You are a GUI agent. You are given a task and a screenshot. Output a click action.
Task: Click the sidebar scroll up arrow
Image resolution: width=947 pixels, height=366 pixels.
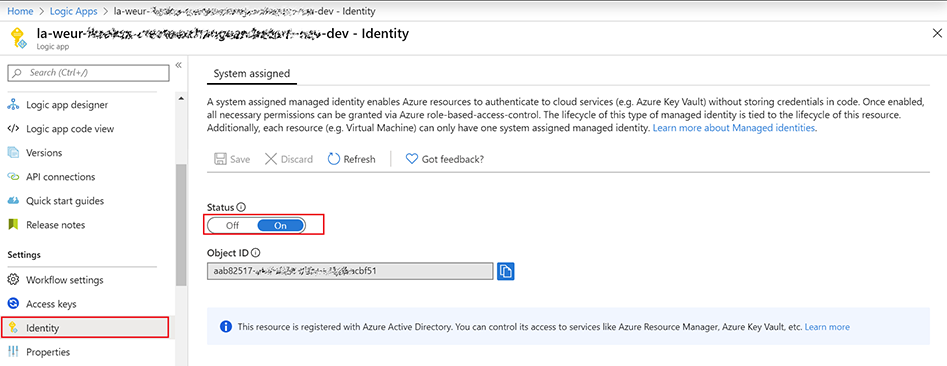[181, 98]
